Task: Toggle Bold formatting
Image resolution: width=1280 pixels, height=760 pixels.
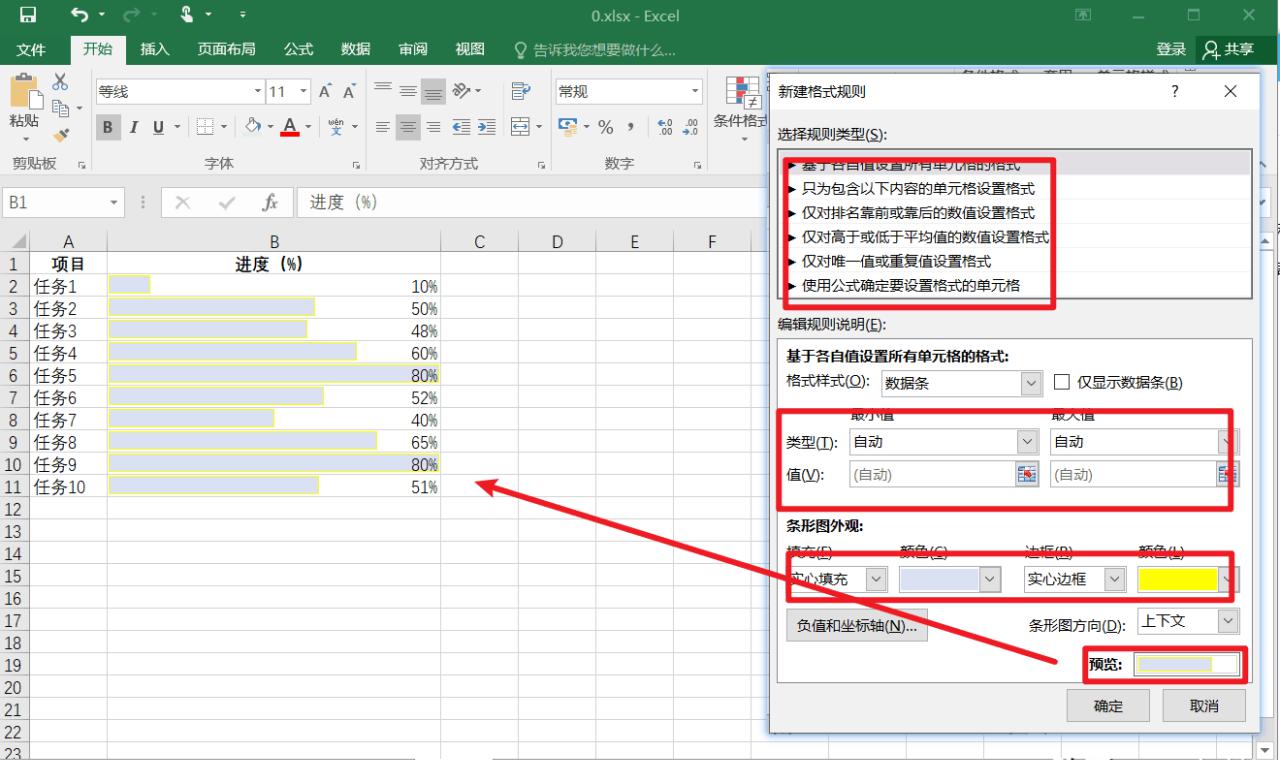Action: point(108,127)
